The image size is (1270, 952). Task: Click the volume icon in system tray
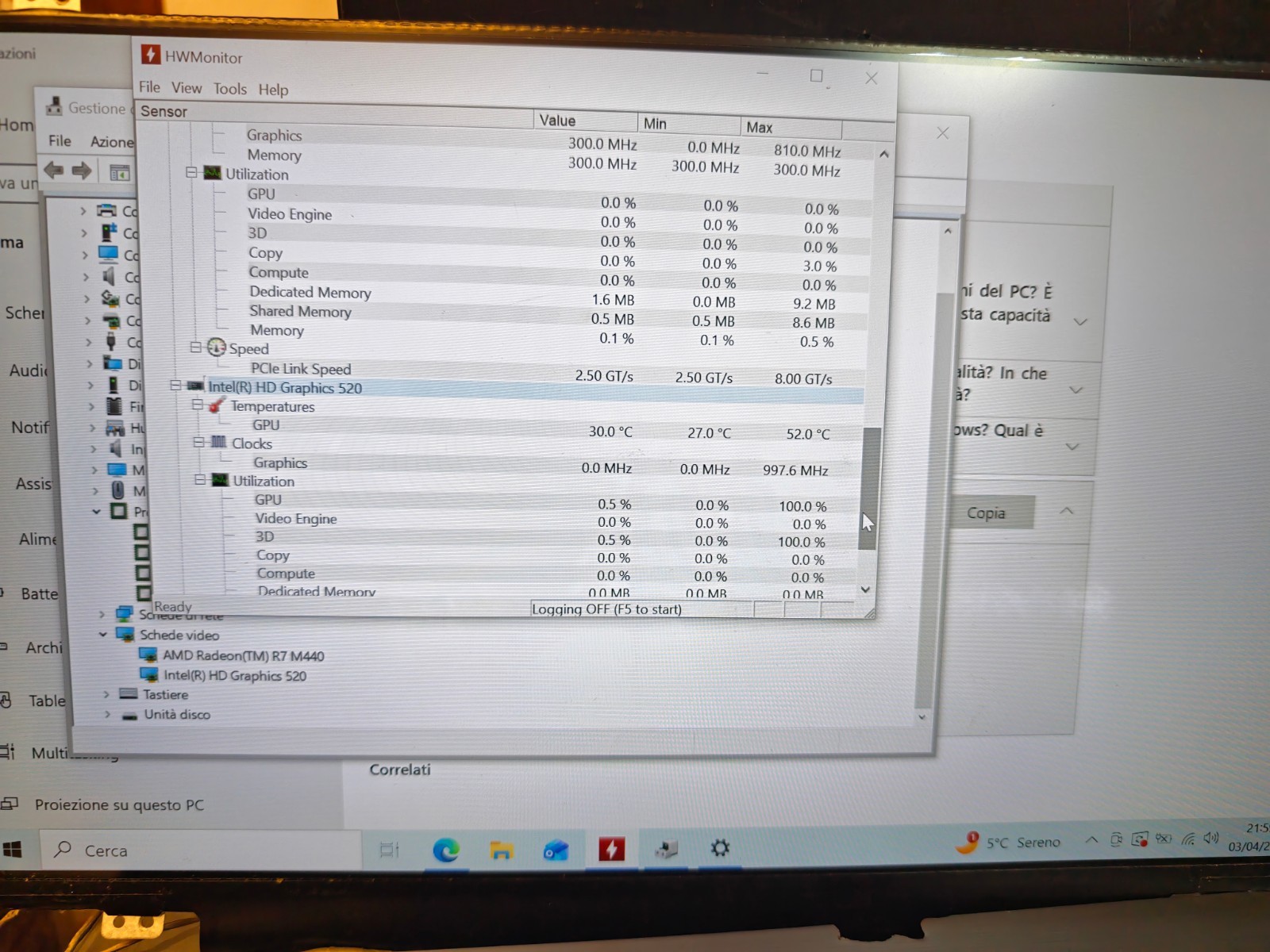tap(1211, 838)
